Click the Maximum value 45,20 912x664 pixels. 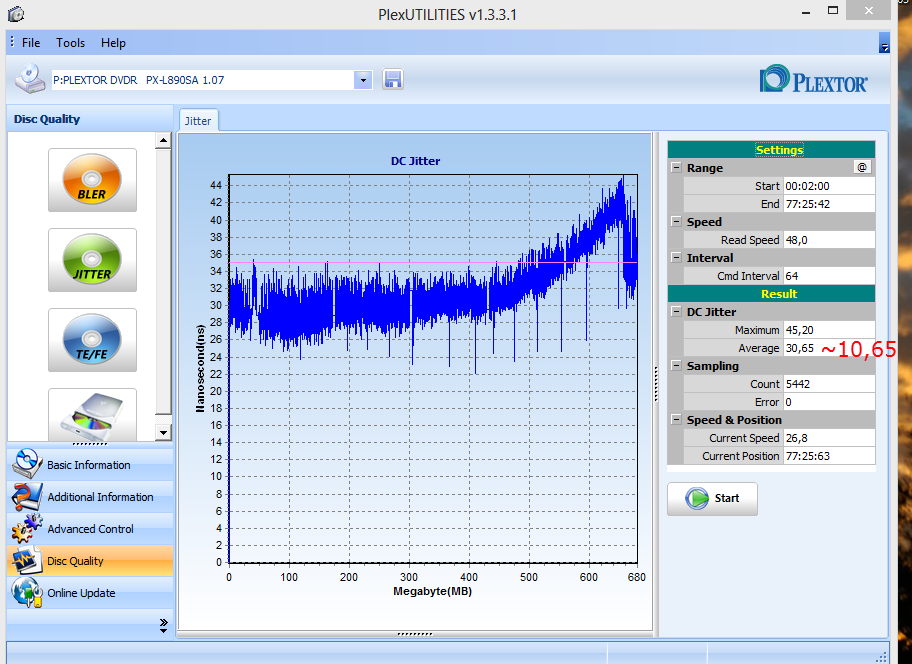829,330
